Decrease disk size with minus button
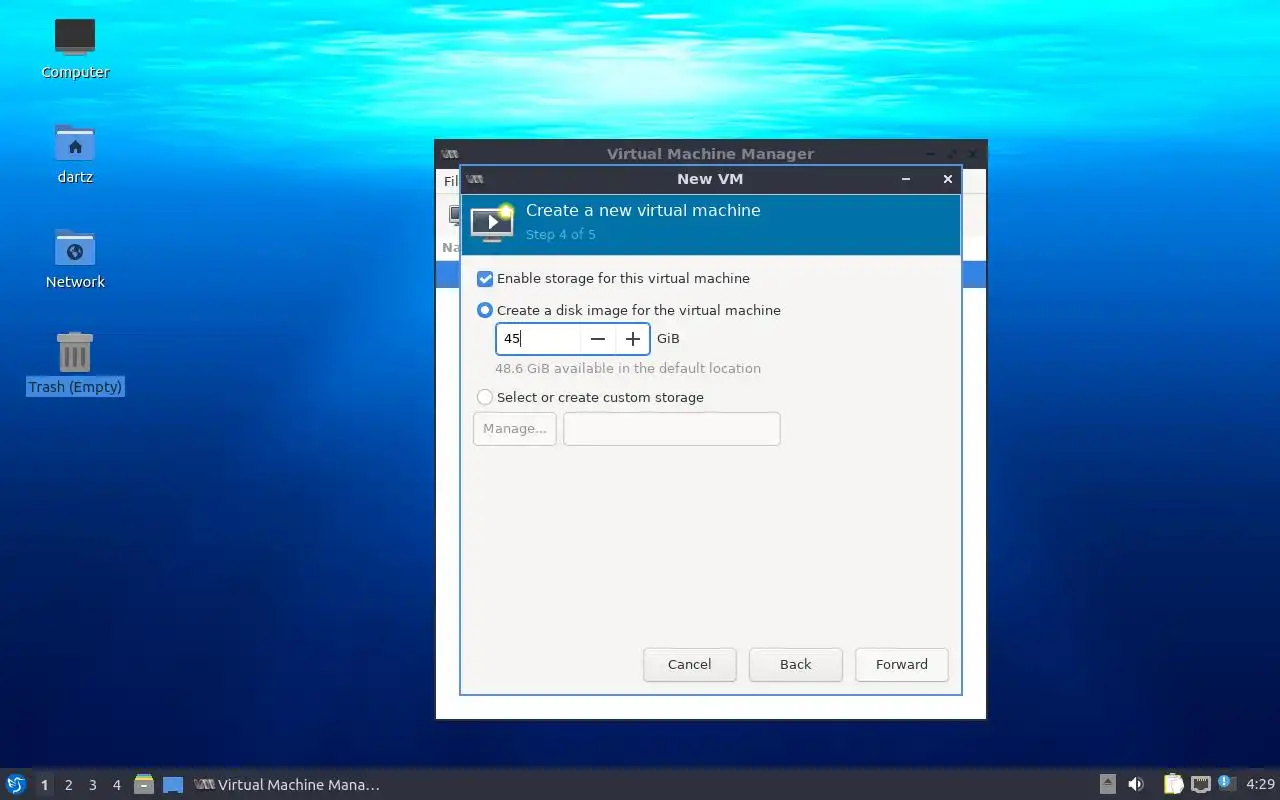Screen dimensions: 1280x800 tap(598, 339)
